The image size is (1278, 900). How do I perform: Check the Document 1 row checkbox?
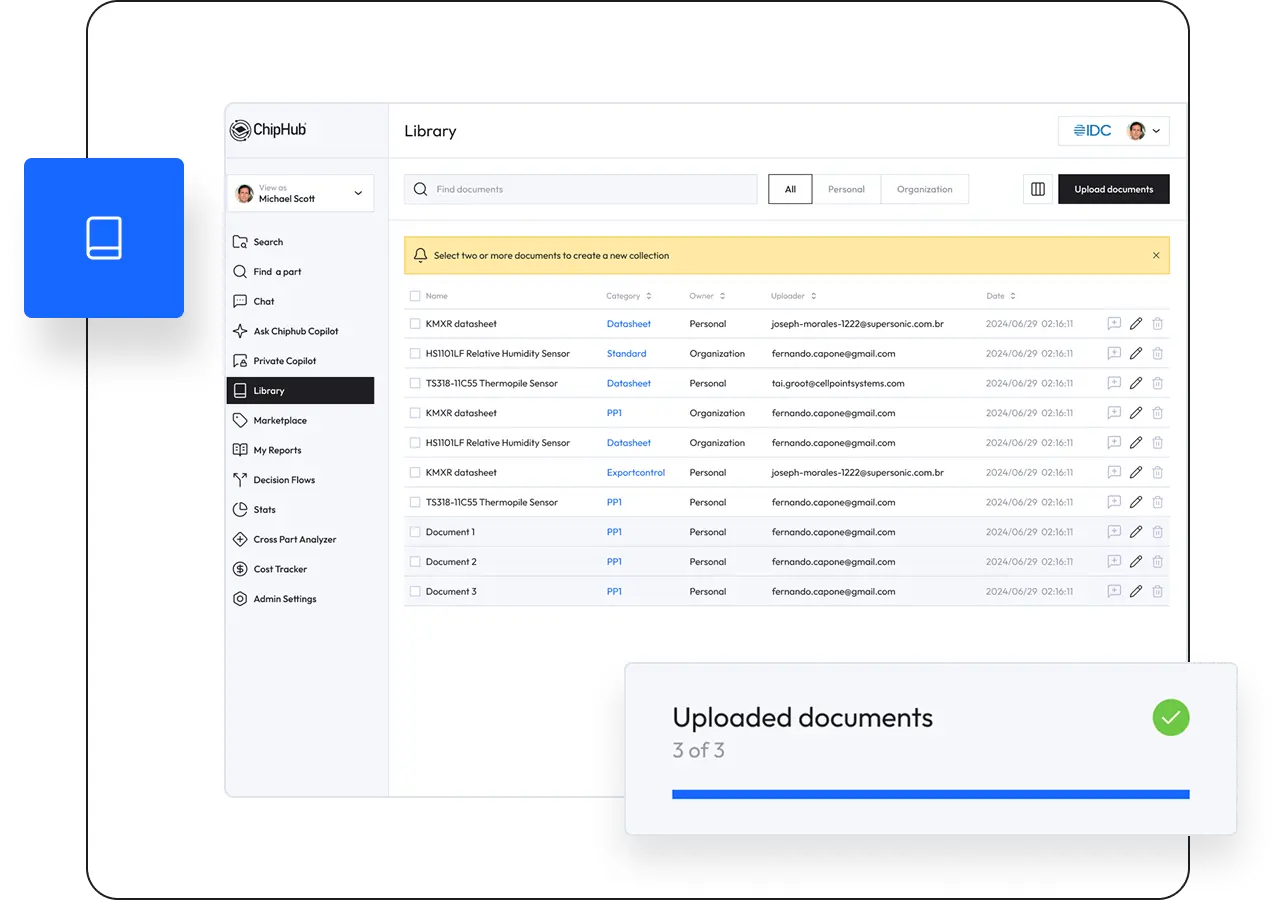pyautogui.click(x=415, y=532)
